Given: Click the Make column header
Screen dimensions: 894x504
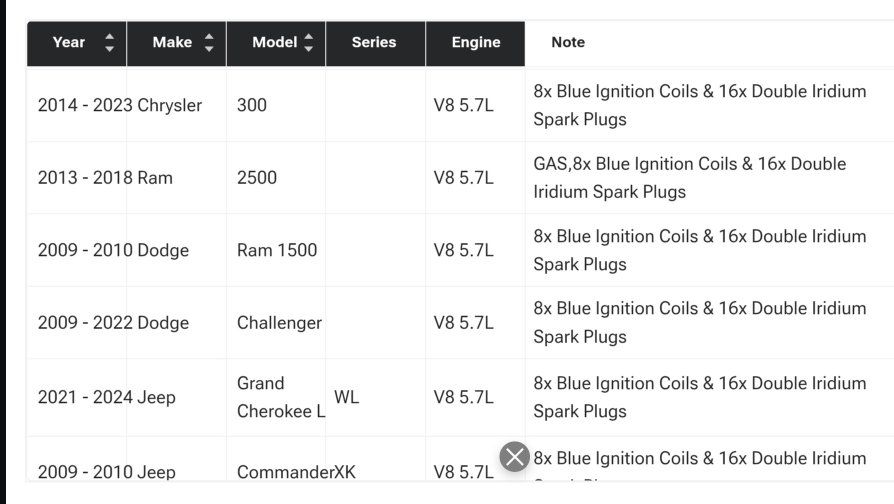Looking at the screenshot, I should 172,43.
